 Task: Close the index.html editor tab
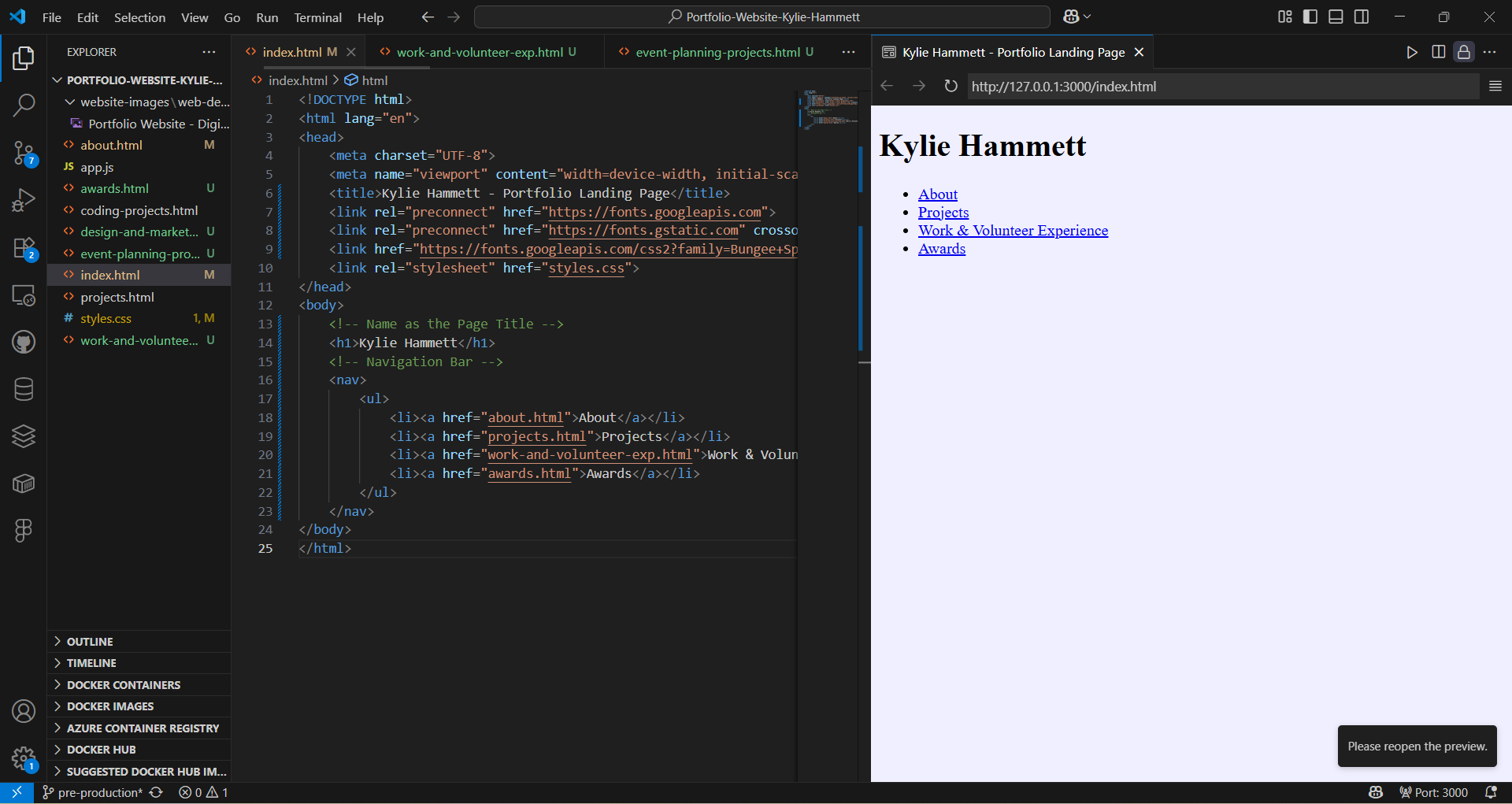pyautogui.click(x=351, y=52)
